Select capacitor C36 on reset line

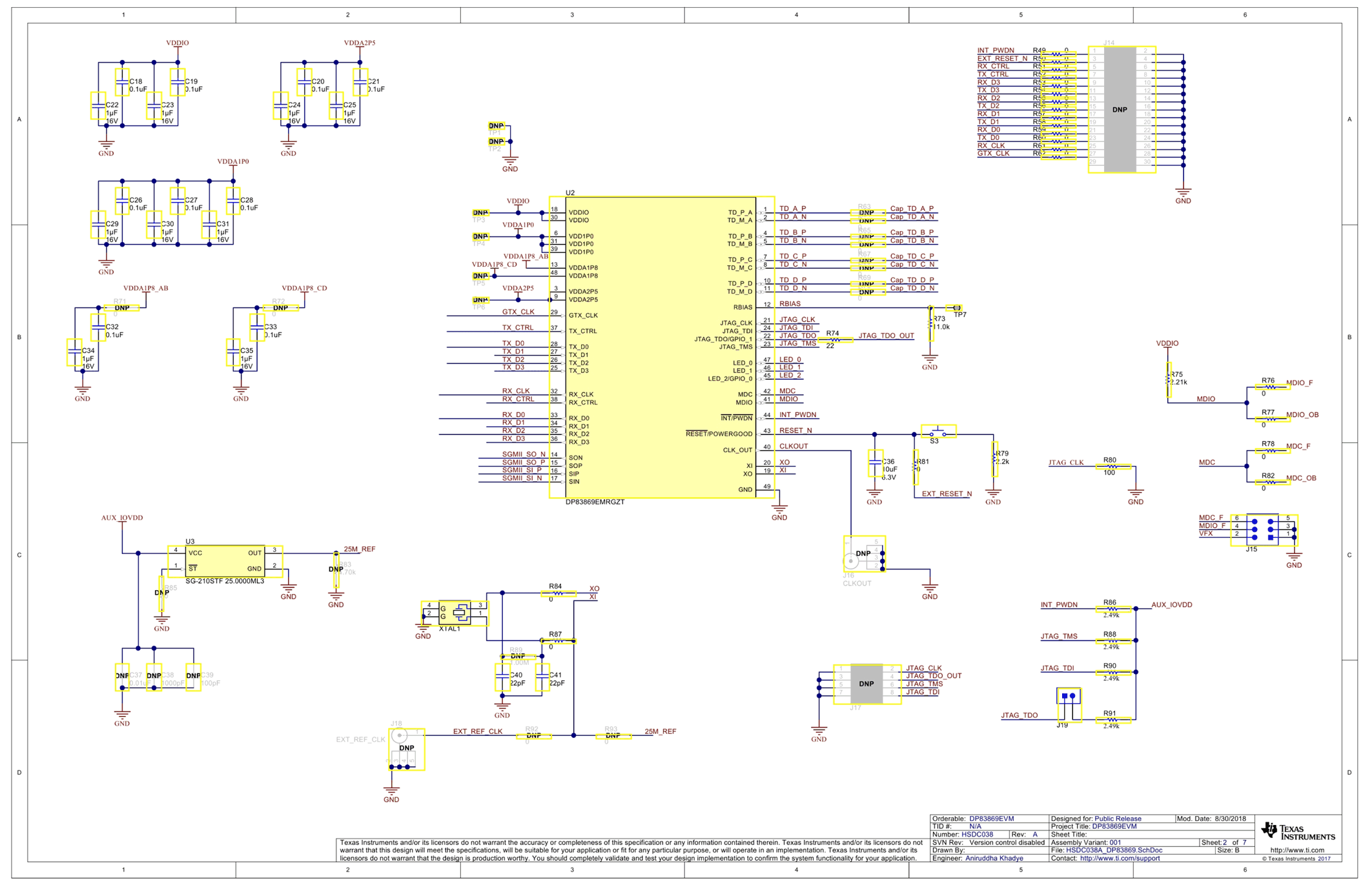point(875,463)
